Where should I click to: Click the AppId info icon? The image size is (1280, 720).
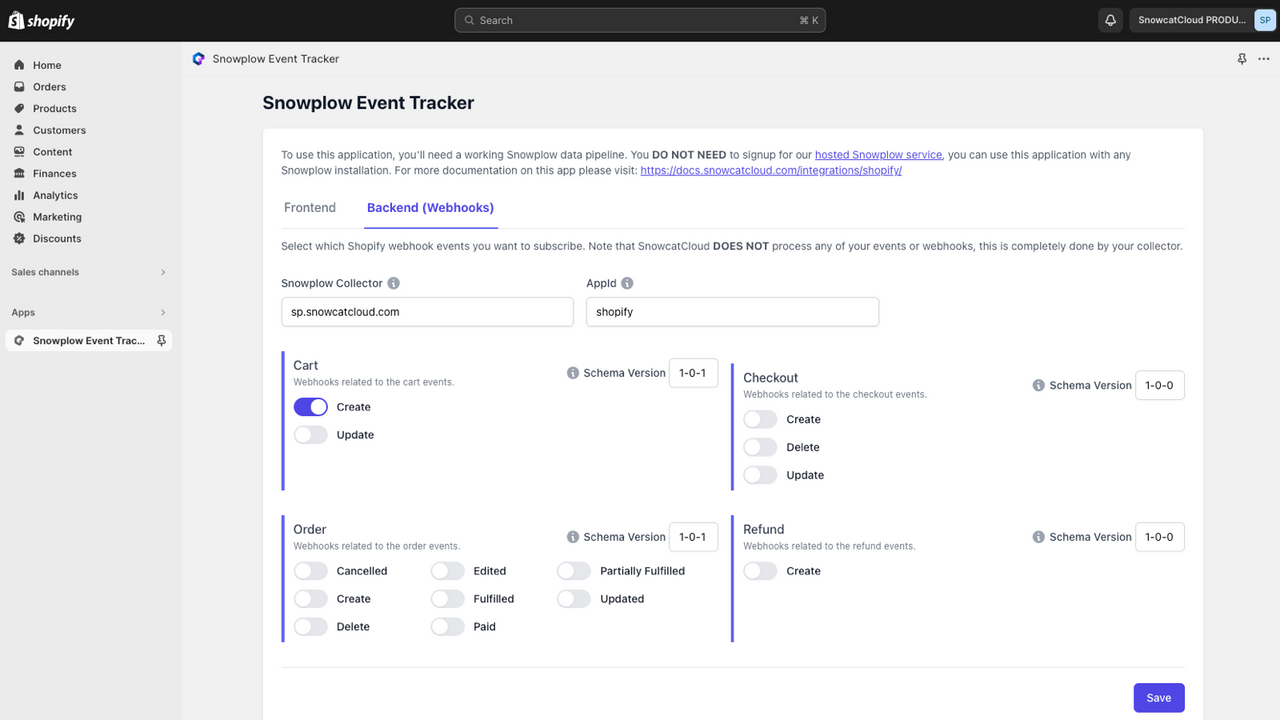pos(626,283)
